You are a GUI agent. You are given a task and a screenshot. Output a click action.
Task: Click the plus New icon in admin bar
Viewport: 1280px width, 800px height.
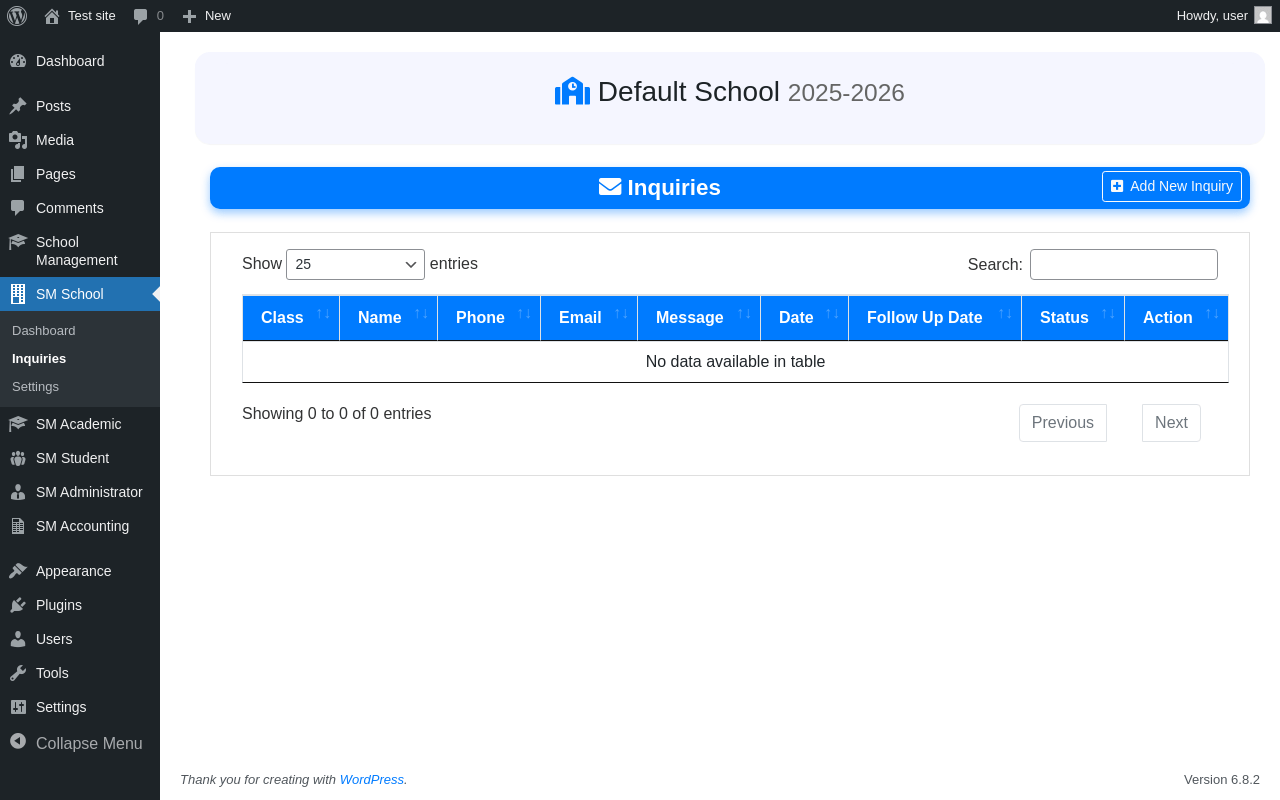[189, 16]
